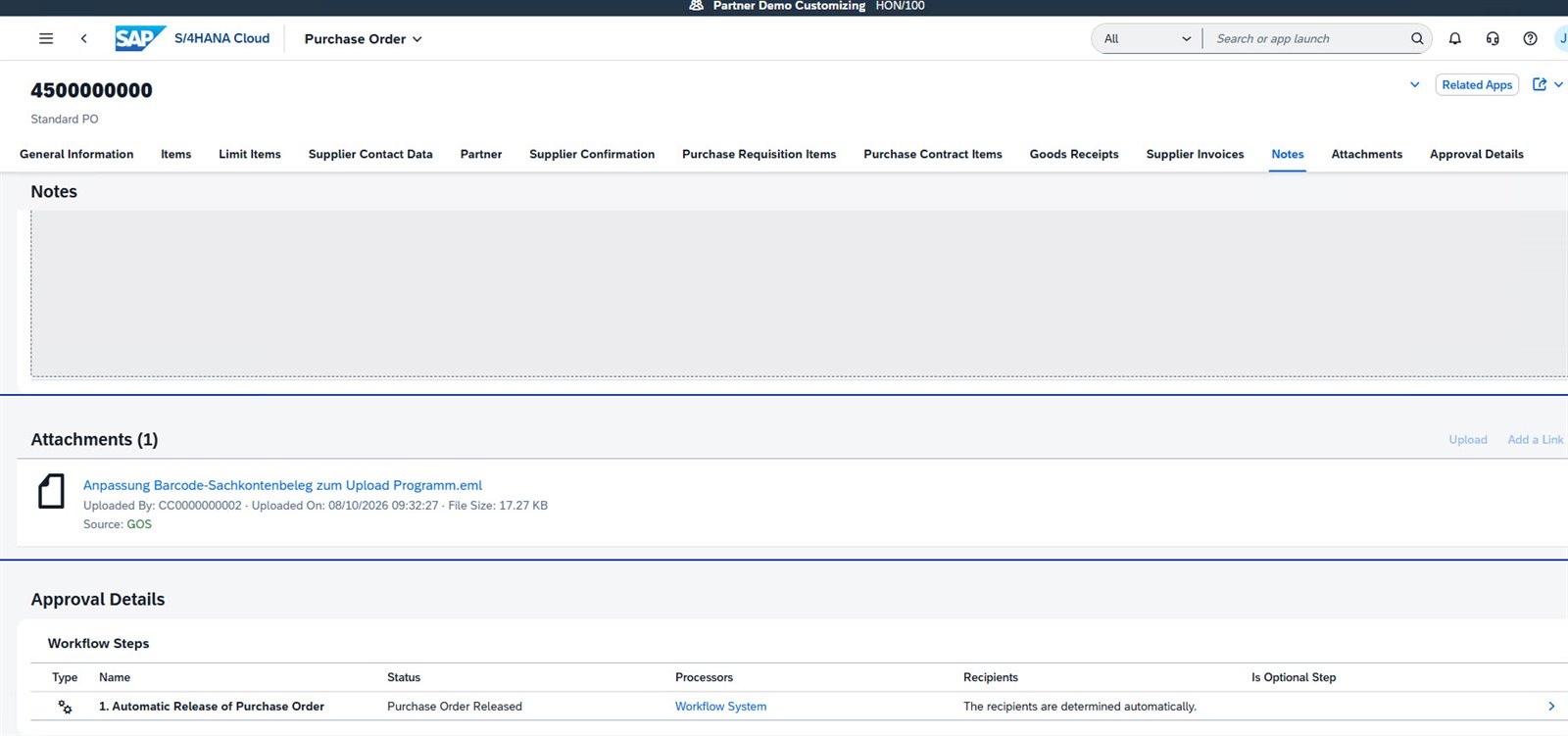Switch to the Items tab
1568x736 pixels.
[176, 155]
